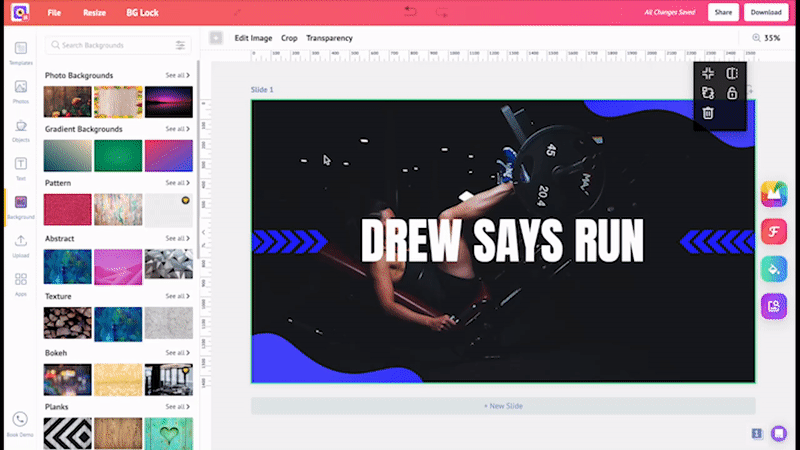Image resolution: width=800 pixels, height=450 pixels.
Task: Click the Book Demo phone icon
Action: pyautogui.click(x=20, y=419)
